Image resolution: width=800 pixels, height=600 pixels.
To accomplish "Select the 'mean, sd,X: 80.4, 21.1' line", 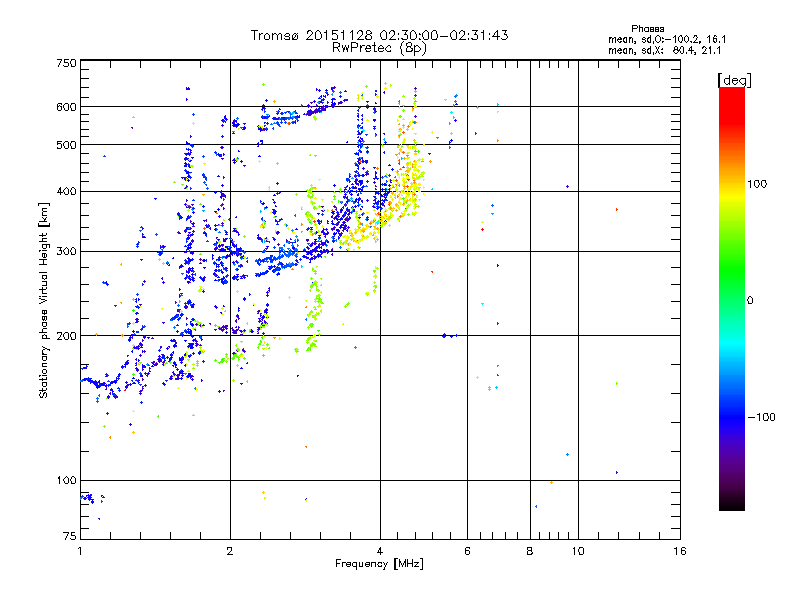I will click(x=665, y=51).
